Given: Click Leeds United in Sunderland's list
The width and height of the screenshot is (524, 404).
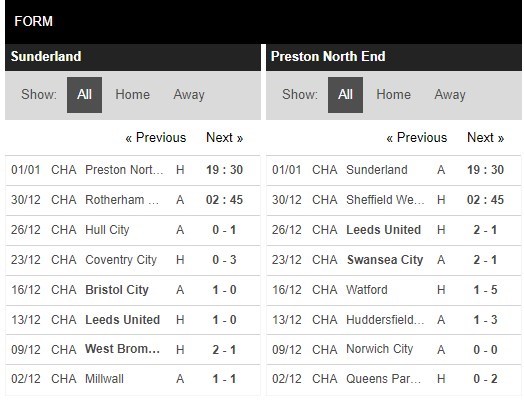Looking at the screenshot, I should pyautogui.click(x=122, y=320).
